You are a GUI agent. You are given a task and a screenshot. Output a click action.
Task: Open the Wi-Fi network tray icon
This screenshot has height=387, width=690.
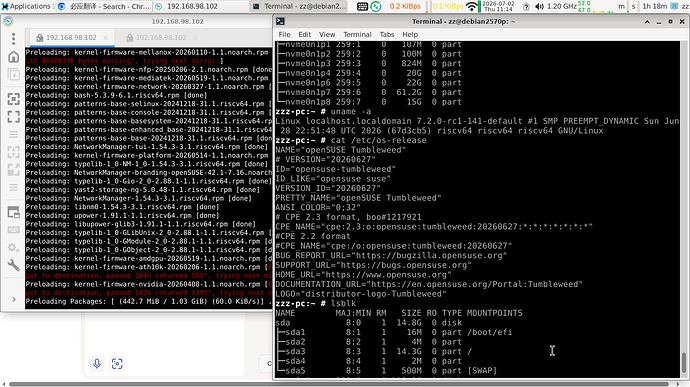(x=472, y=6)
